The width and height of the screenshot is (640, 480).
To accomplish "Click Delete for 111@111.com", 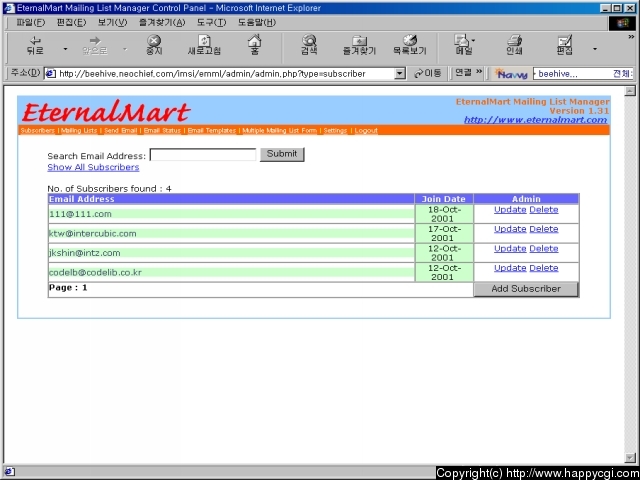I will pos(544,210).
